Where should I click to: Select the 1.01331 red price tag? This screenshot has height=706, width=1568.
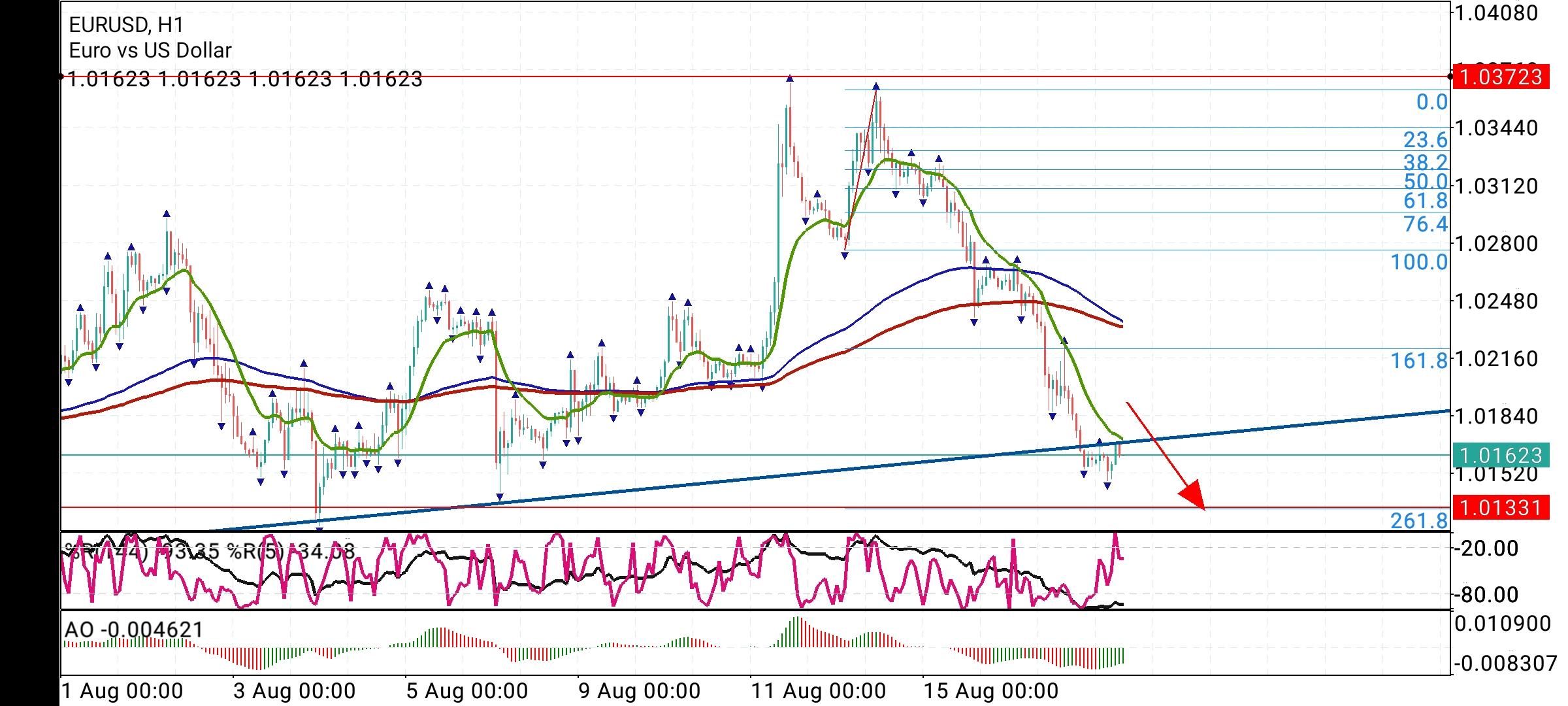[1499, 507]
